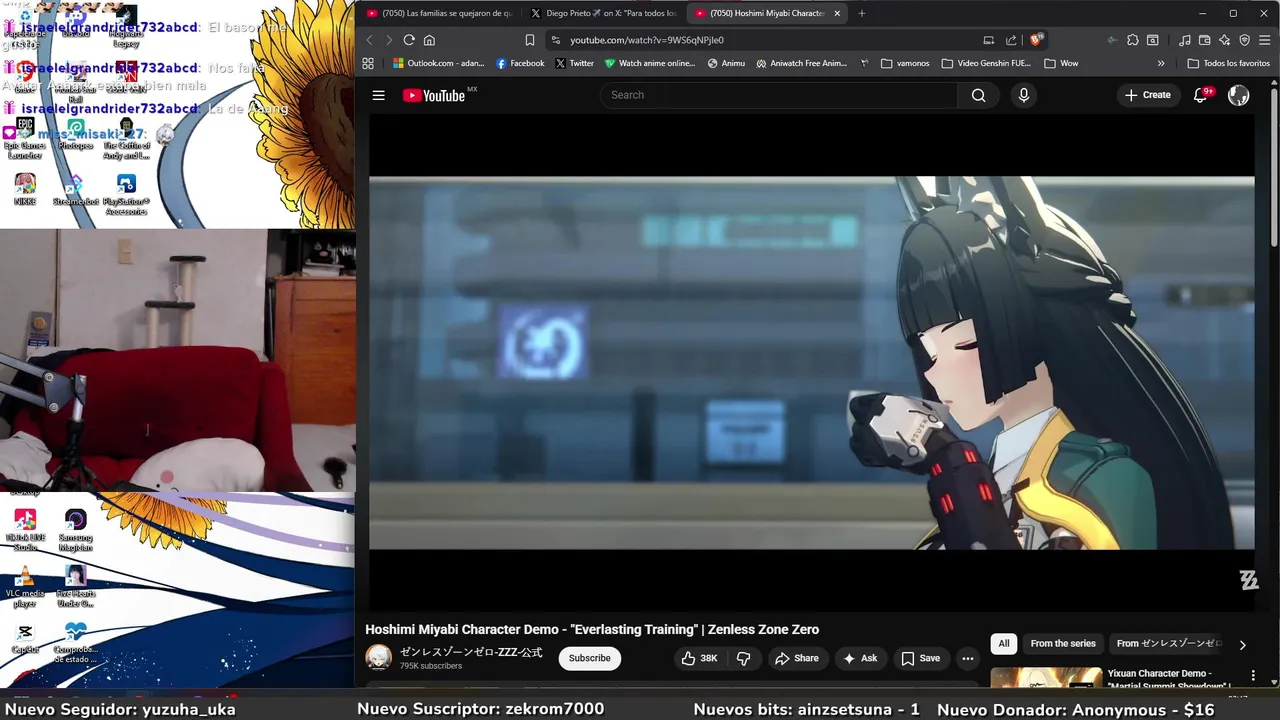Open the Wow bookmarks folder
1280x720 pixels.
click(1061, 63)
